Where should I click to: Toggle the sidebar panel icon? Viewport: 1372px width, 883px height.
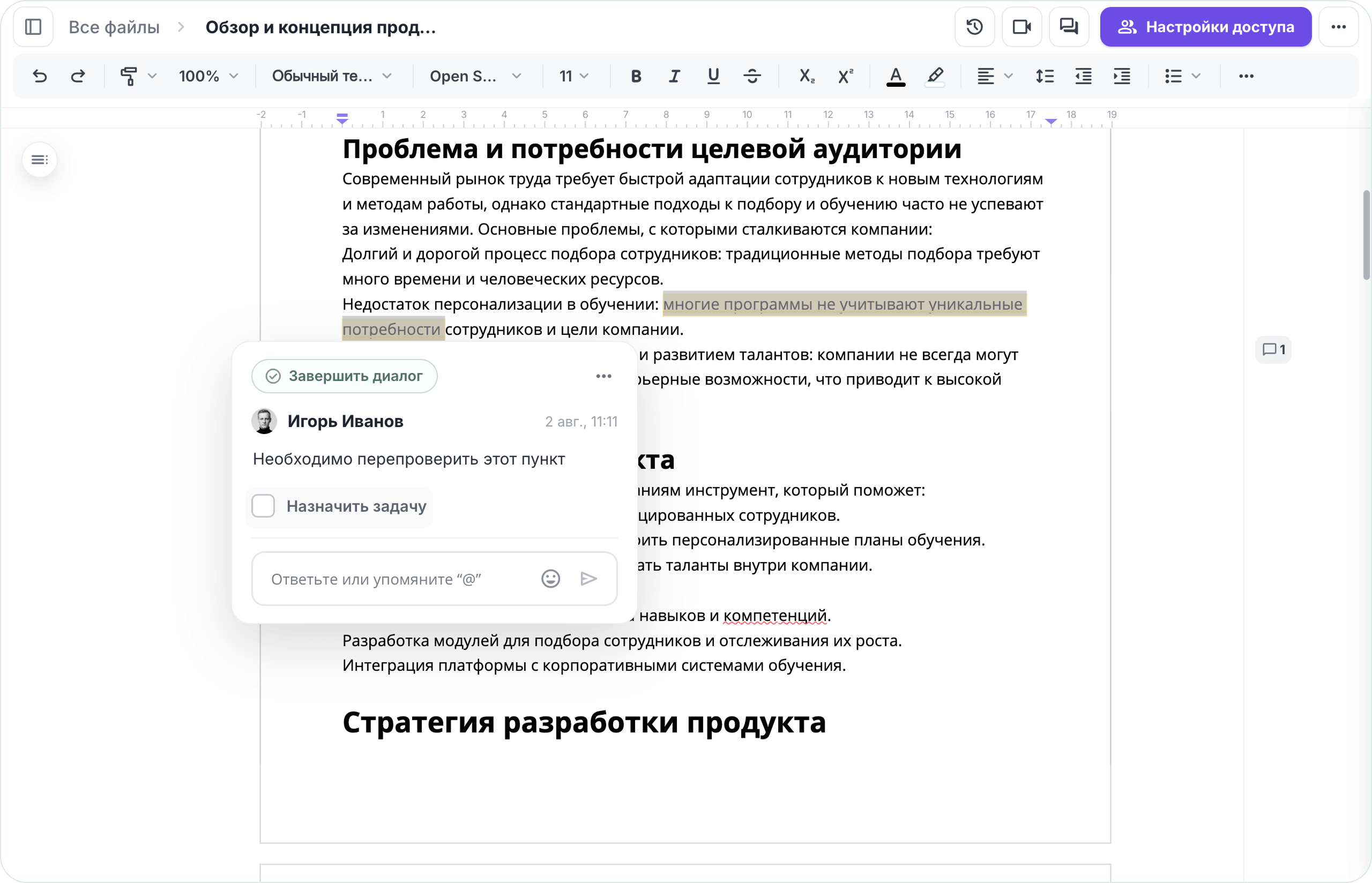click(x=33, y=27)
